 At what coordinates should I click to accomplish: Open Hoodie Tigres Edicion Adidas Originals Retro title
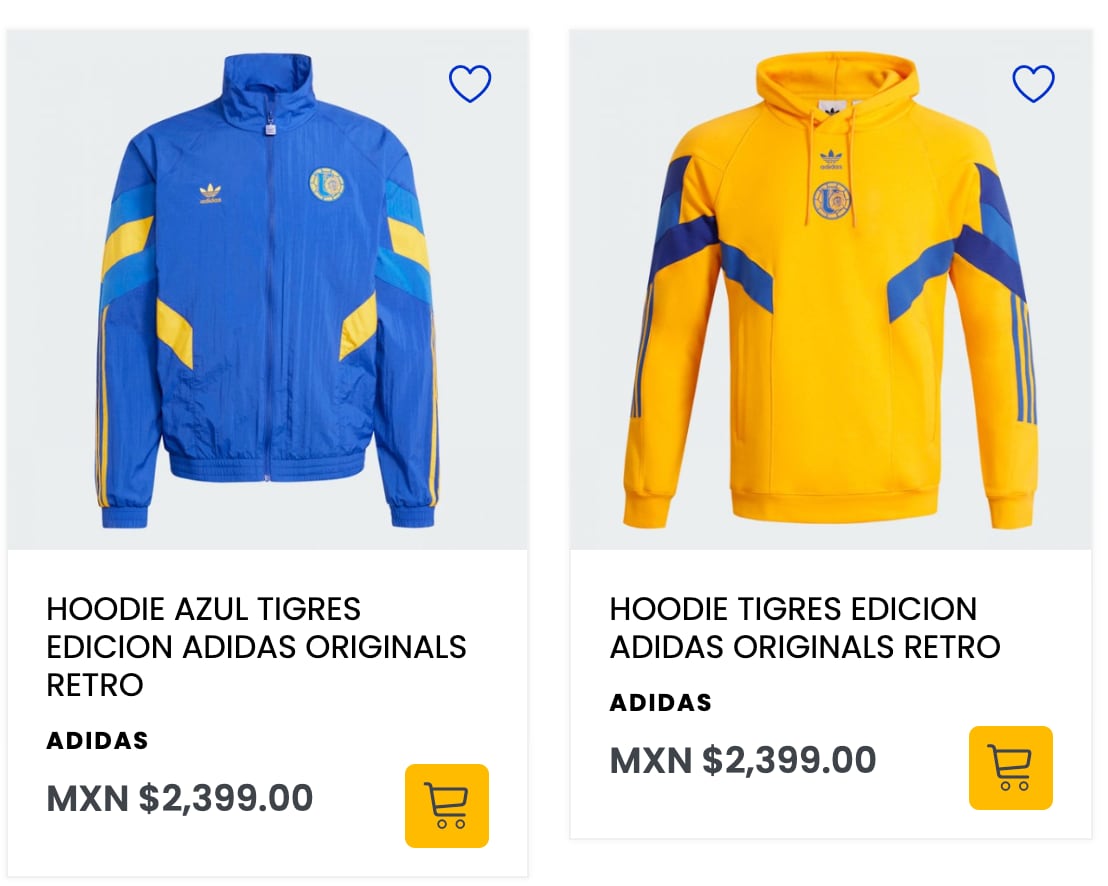[804, 627]
